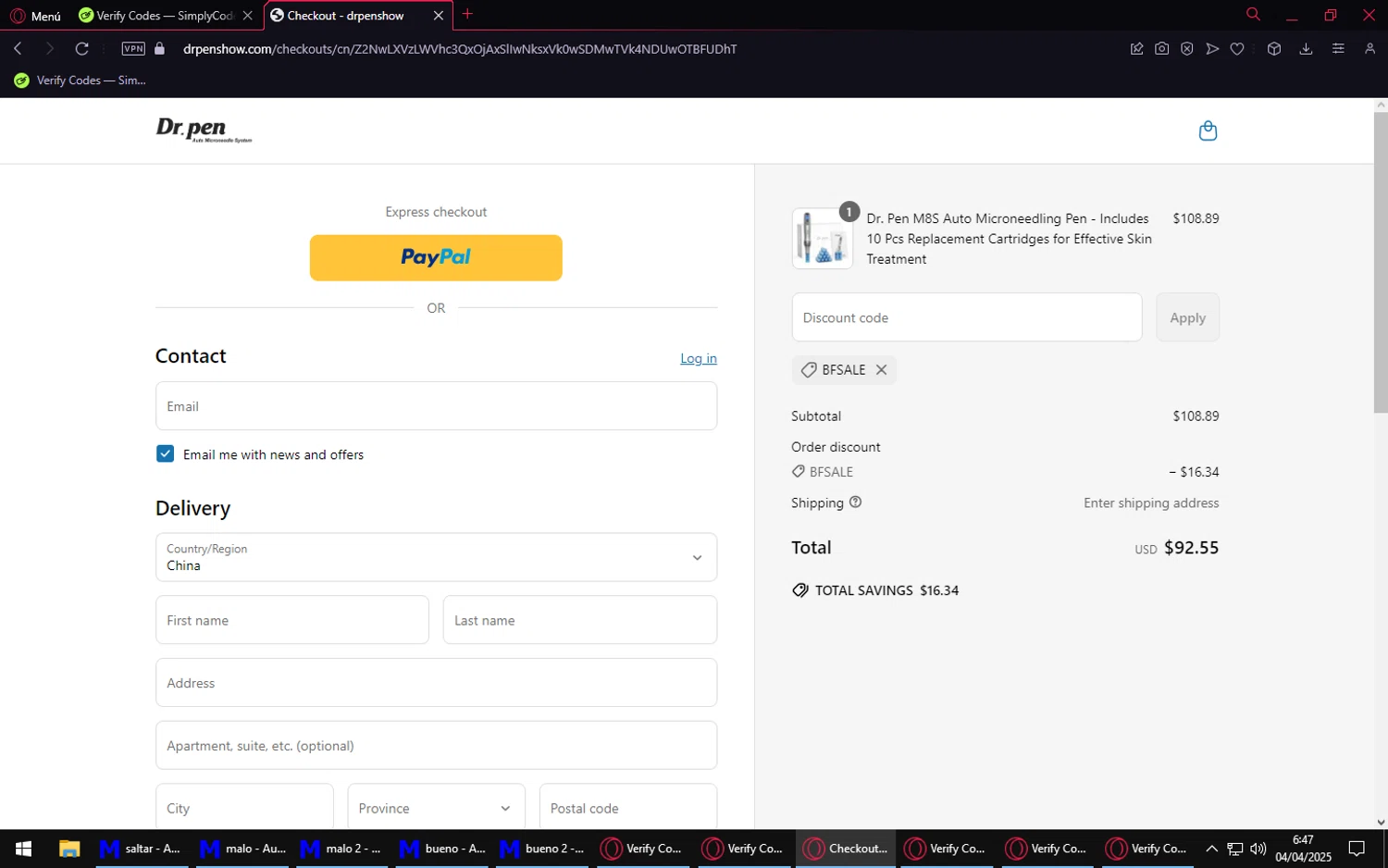Focus the City field
The width and height of the screenshot is (1388, 868).
click(244, 808)
